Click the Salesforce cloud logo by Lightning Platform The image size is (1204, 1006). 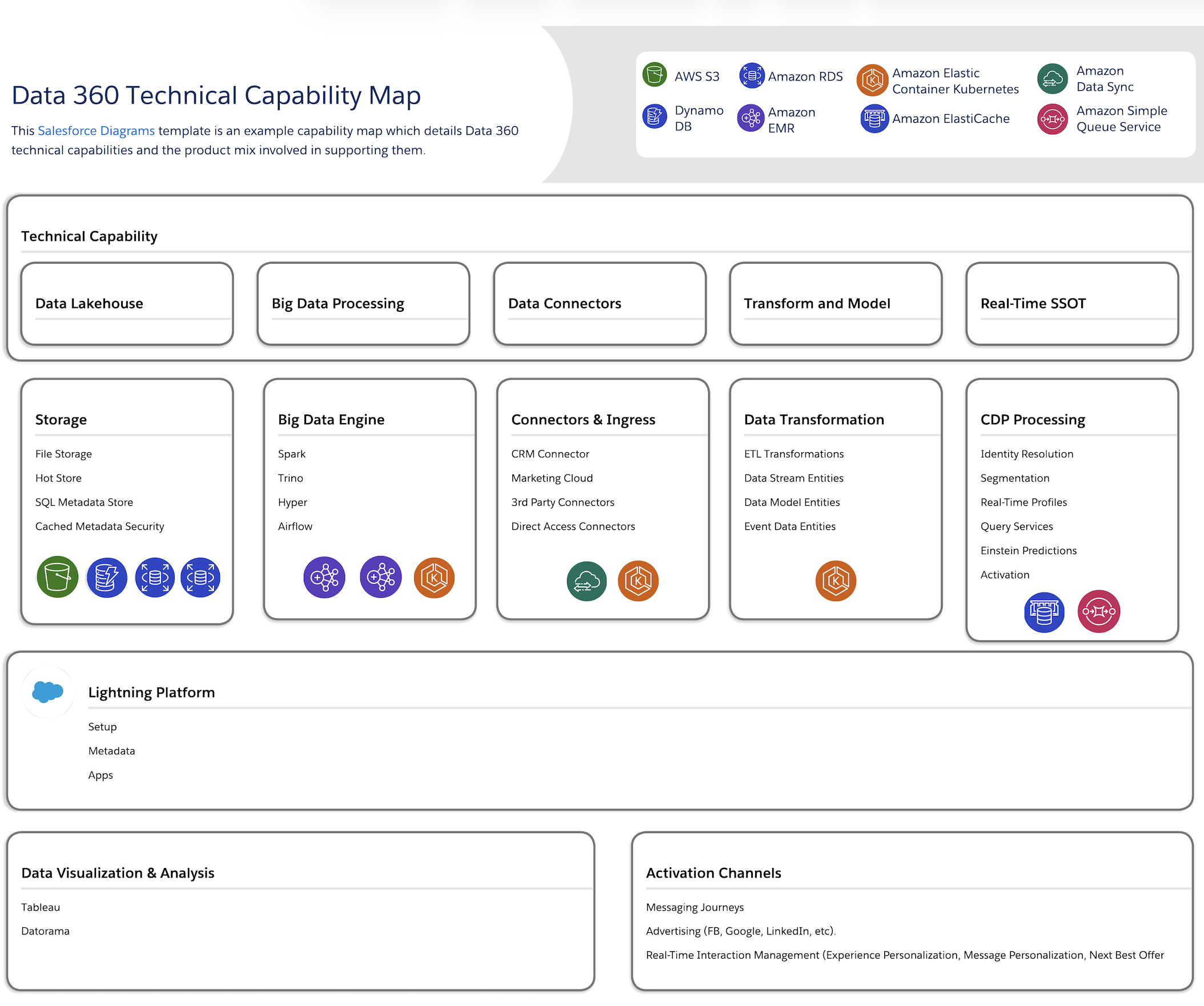47,691
